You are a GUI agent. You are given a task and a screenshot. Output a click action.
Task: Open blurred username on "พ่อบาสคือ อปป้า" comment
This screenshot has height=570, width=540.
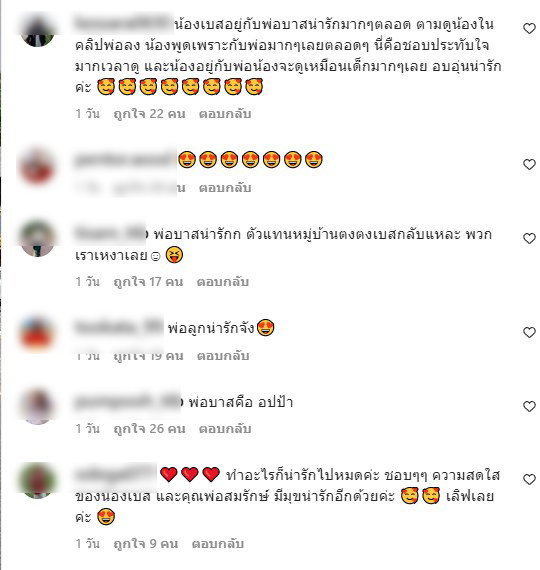point(127,402)
